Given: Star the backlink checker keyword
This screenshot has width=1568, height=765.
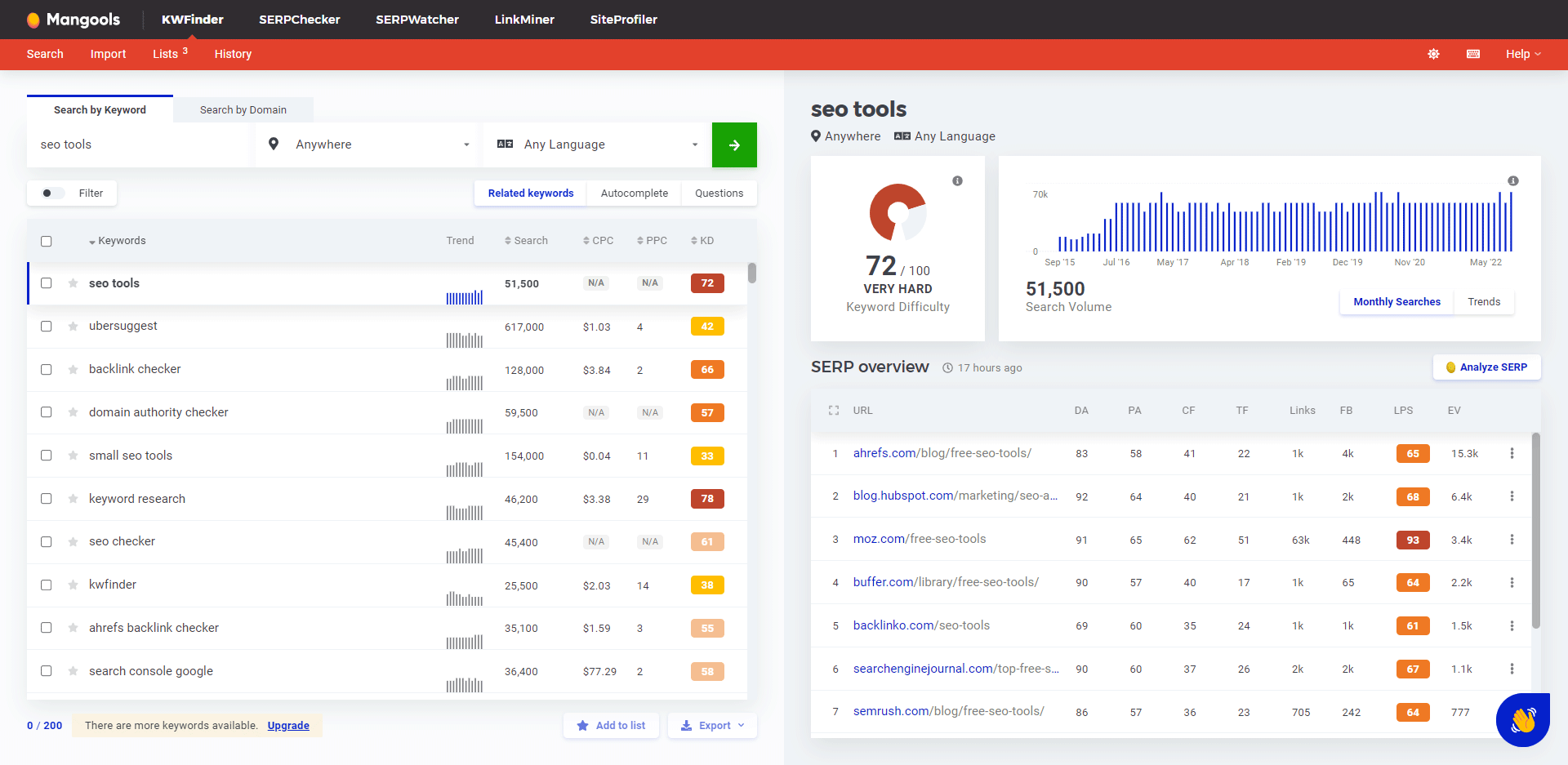Looking at the screenshot, I should [73, 370].
